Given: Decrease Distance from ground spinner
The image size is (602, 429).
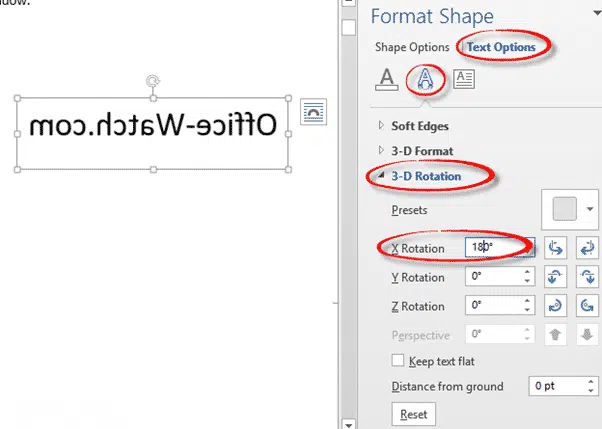Looking at the screenshot, I should (x=591, y=391).
